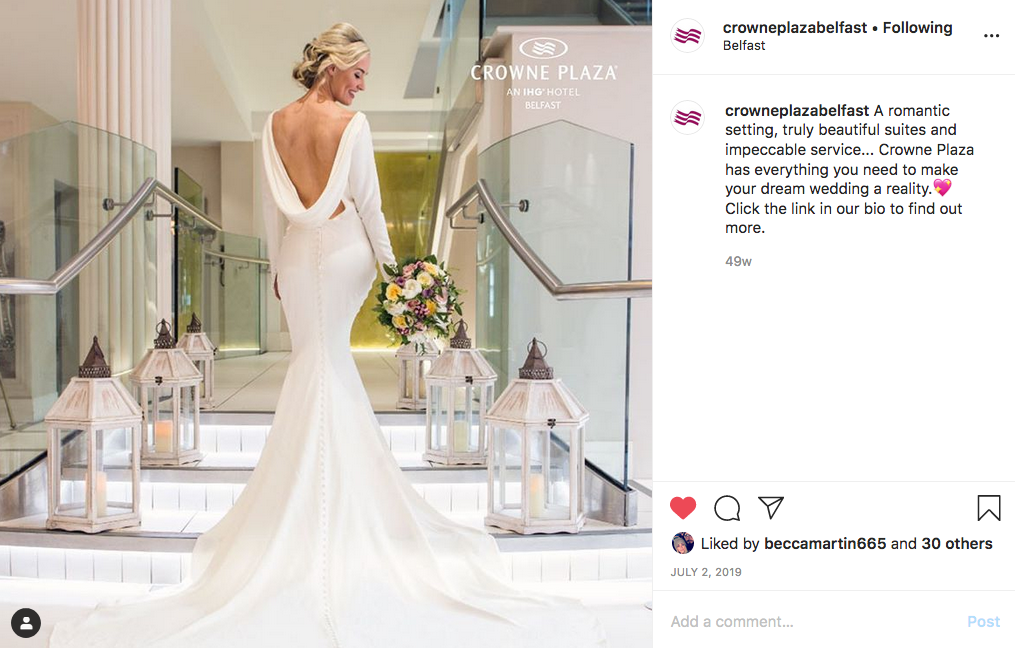Image resolution: width=1015 pixels, height=648 pixels.
Task: Open Crowne Plaza avatar in post header
Action: pyautogui.click(x=687, y=36)
